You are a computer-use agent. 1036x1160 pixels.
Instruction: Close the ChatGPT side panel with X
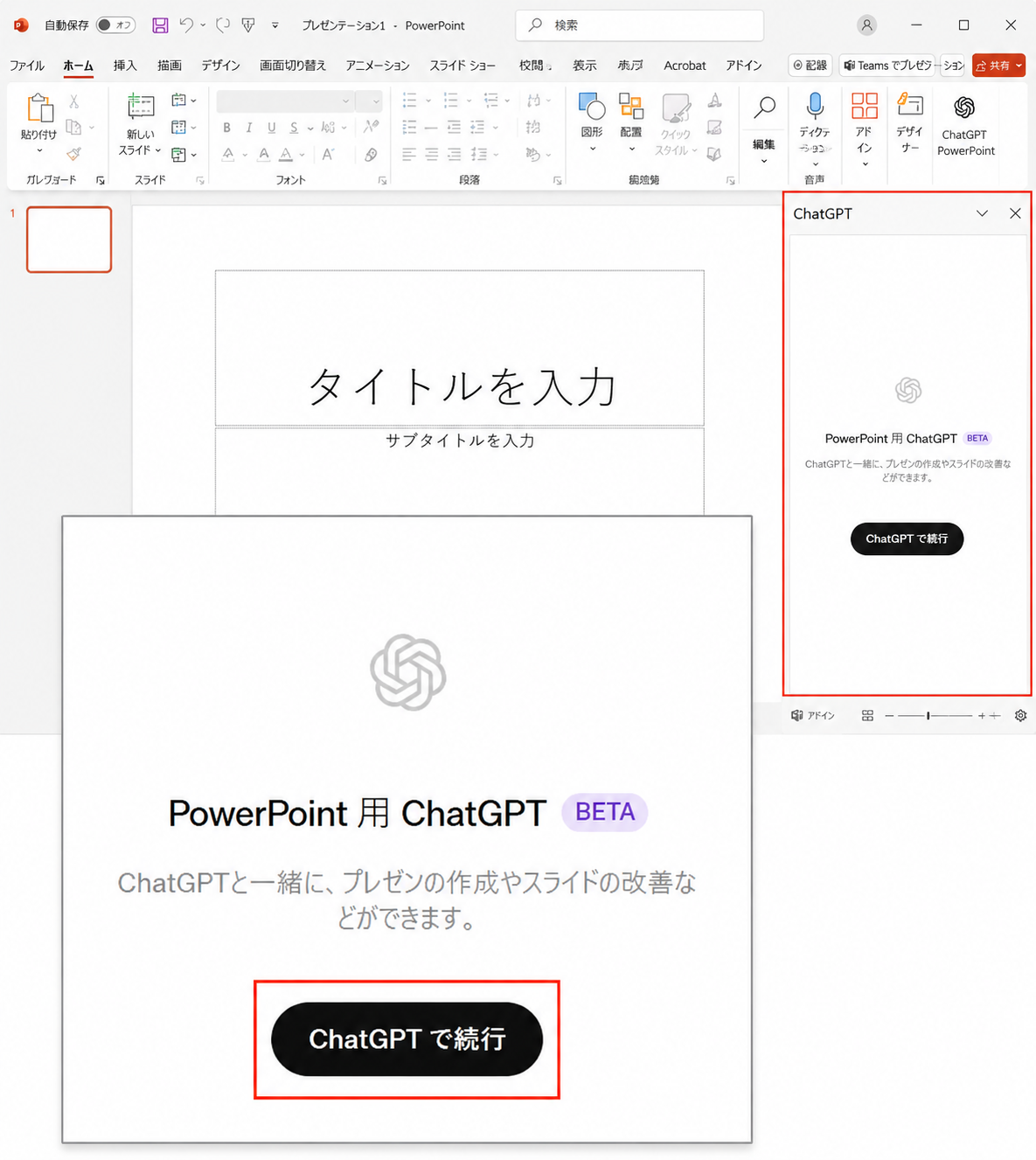pos(1015,213)
